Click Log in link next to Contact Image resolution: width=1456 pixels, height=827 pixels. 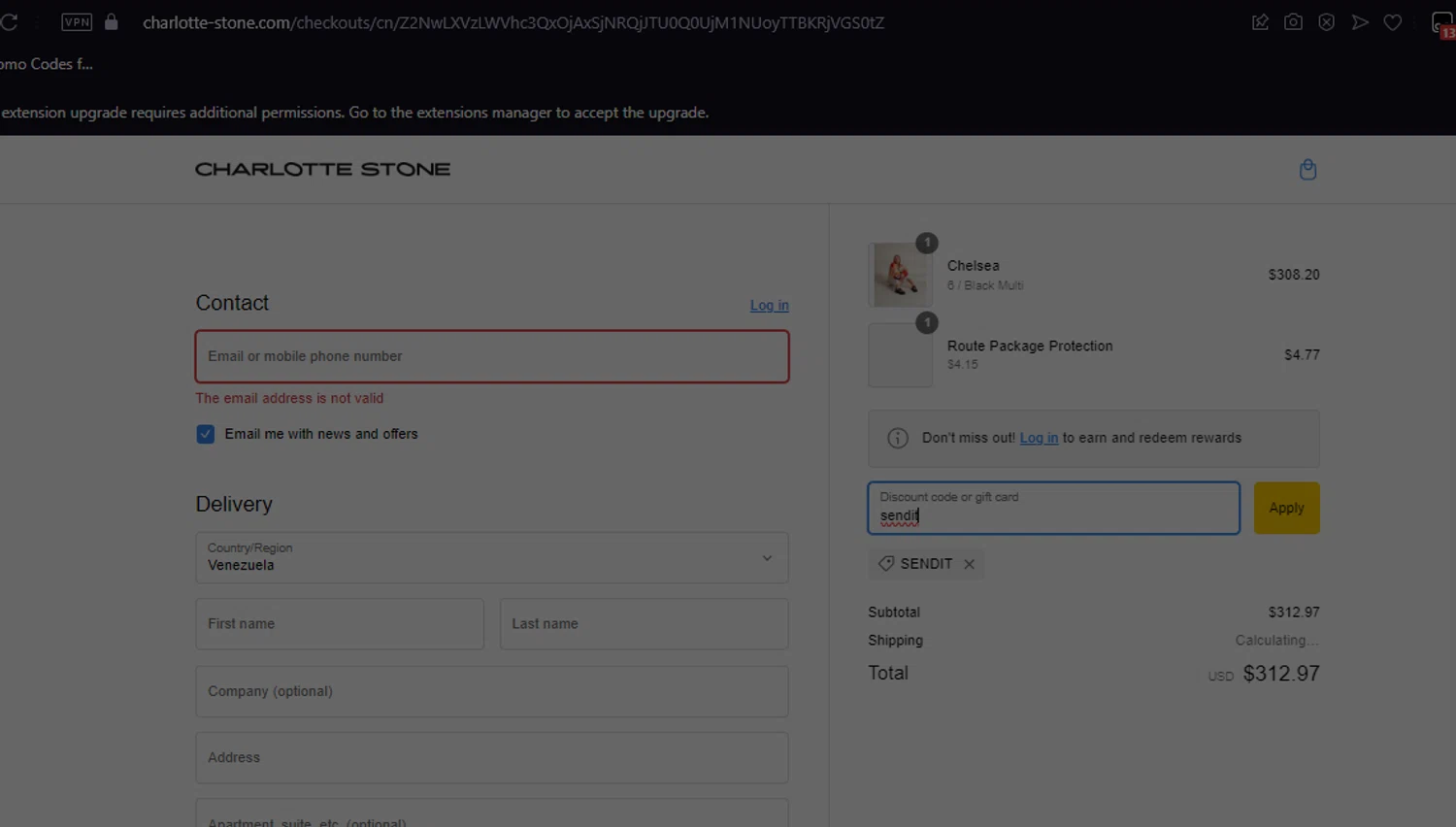769,305
